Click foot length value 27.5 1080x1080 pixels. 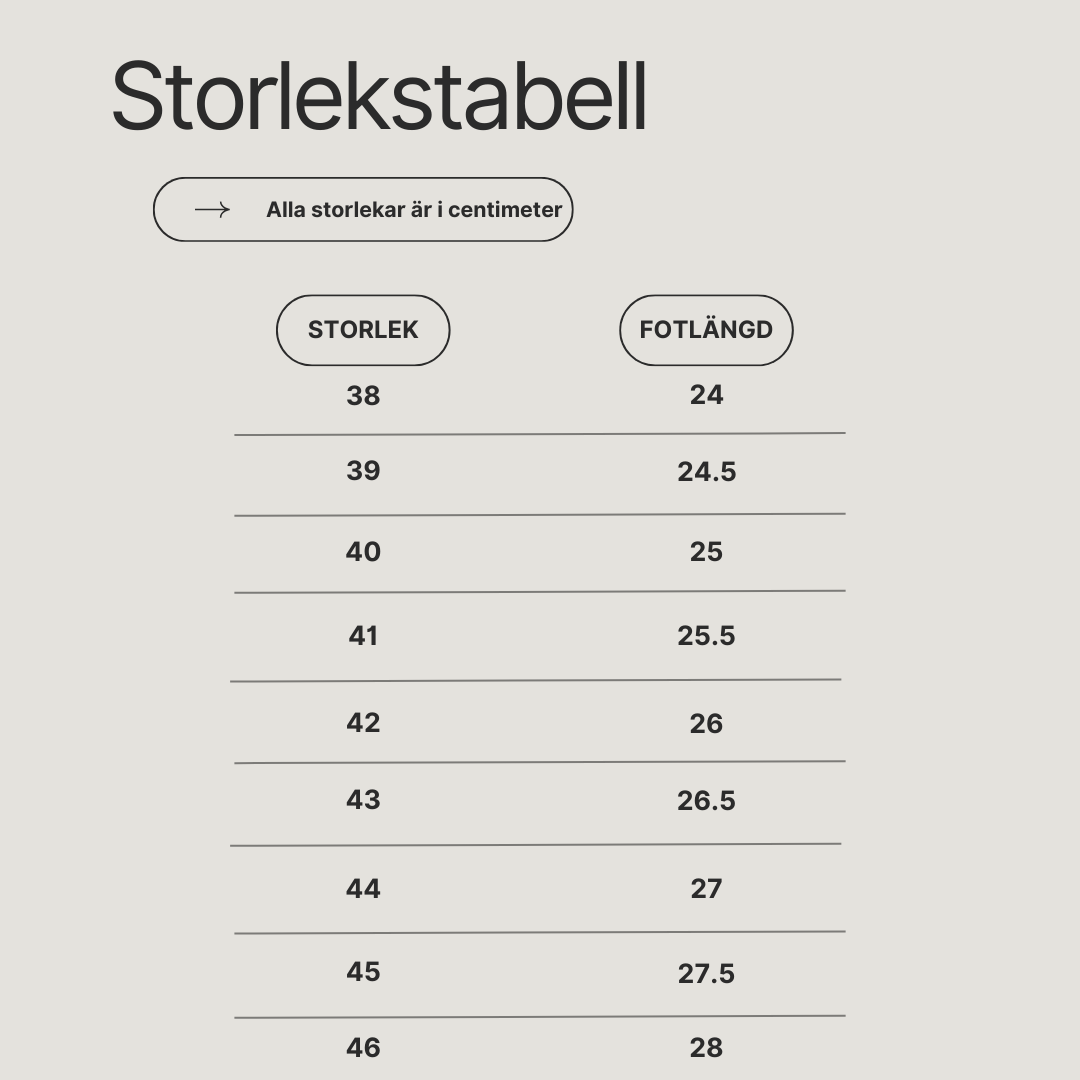tap(706, 974)
